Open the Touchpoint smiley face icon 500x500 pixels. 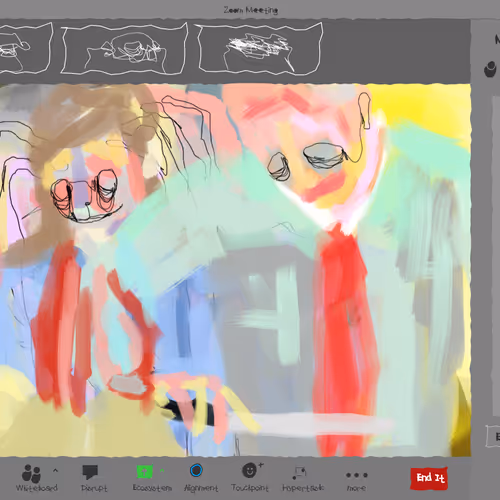[x=250, y=470]
